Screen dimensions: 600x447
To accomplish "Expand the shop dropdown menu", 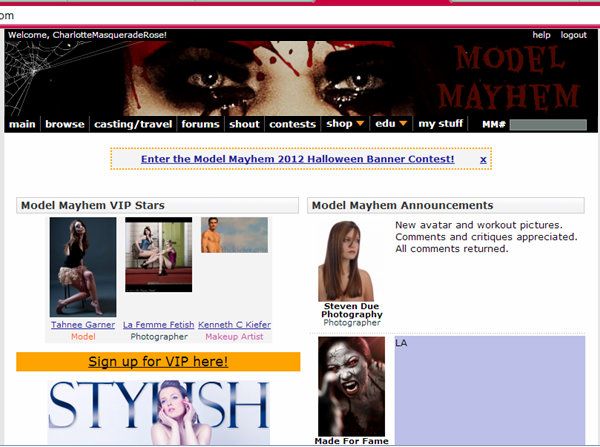I will [x=345, y=124].
